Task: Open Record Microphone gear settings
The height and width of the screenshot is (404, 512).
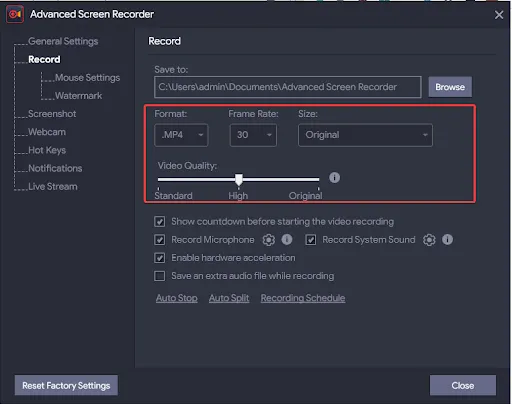Action: point(269,240)
